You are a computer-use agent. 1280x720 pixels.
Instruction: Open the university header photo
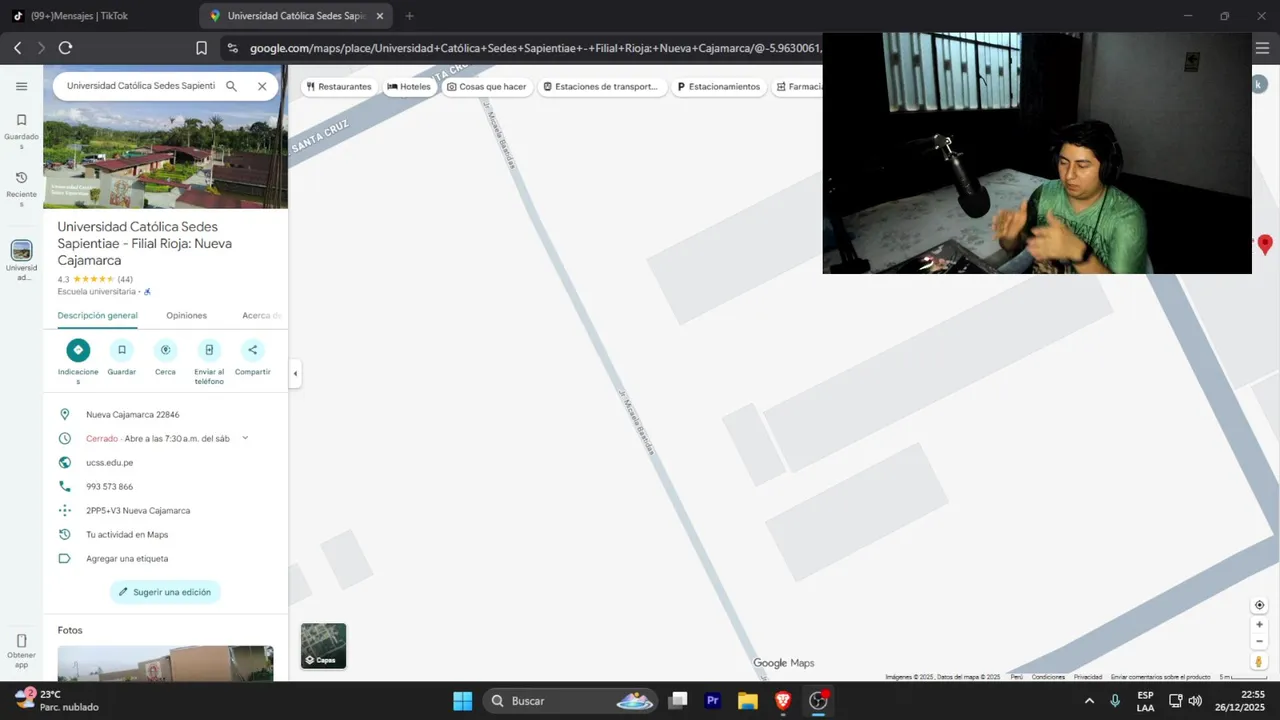coord(165,157)
